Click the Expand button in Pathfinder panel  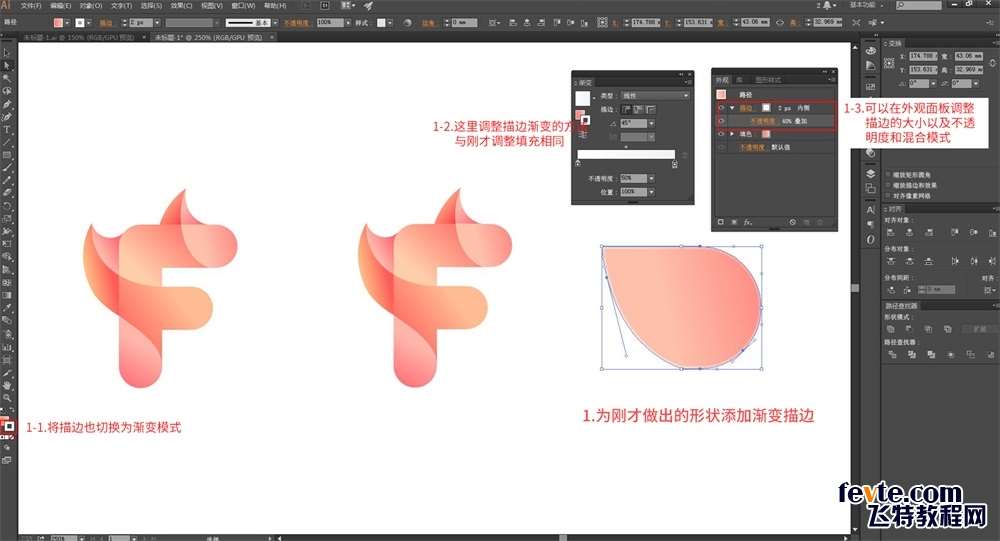click(x=980, y=329)
